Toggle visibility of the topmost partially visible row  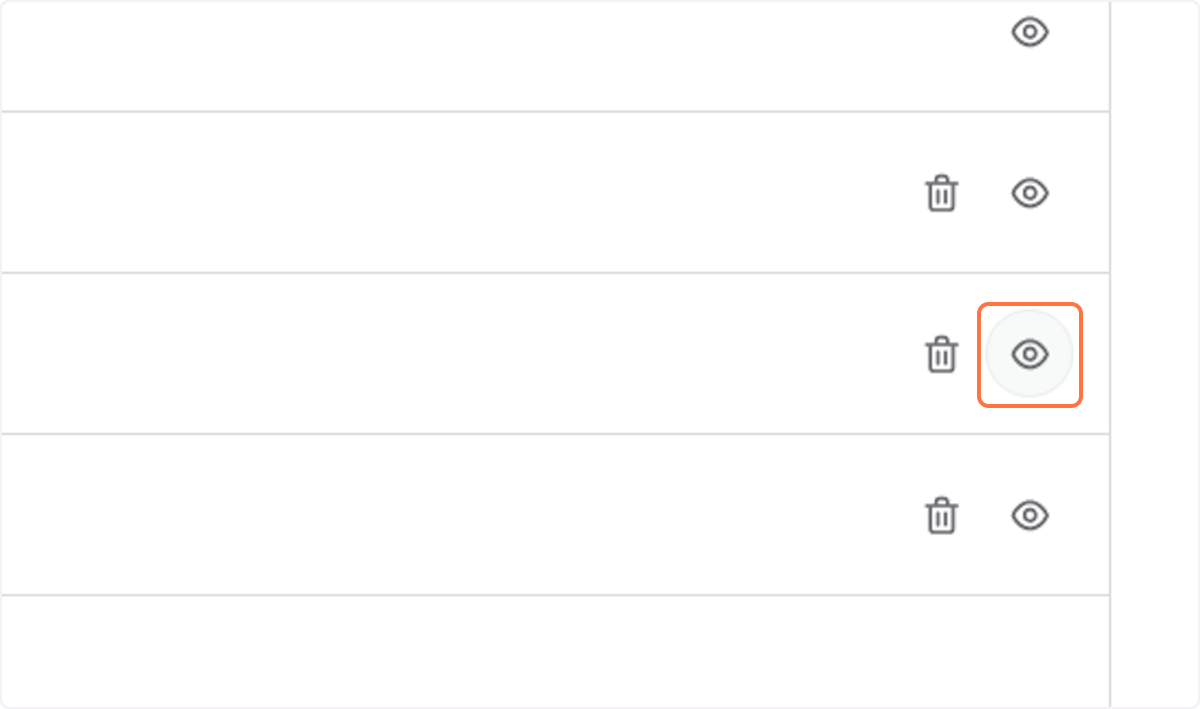1029,33
